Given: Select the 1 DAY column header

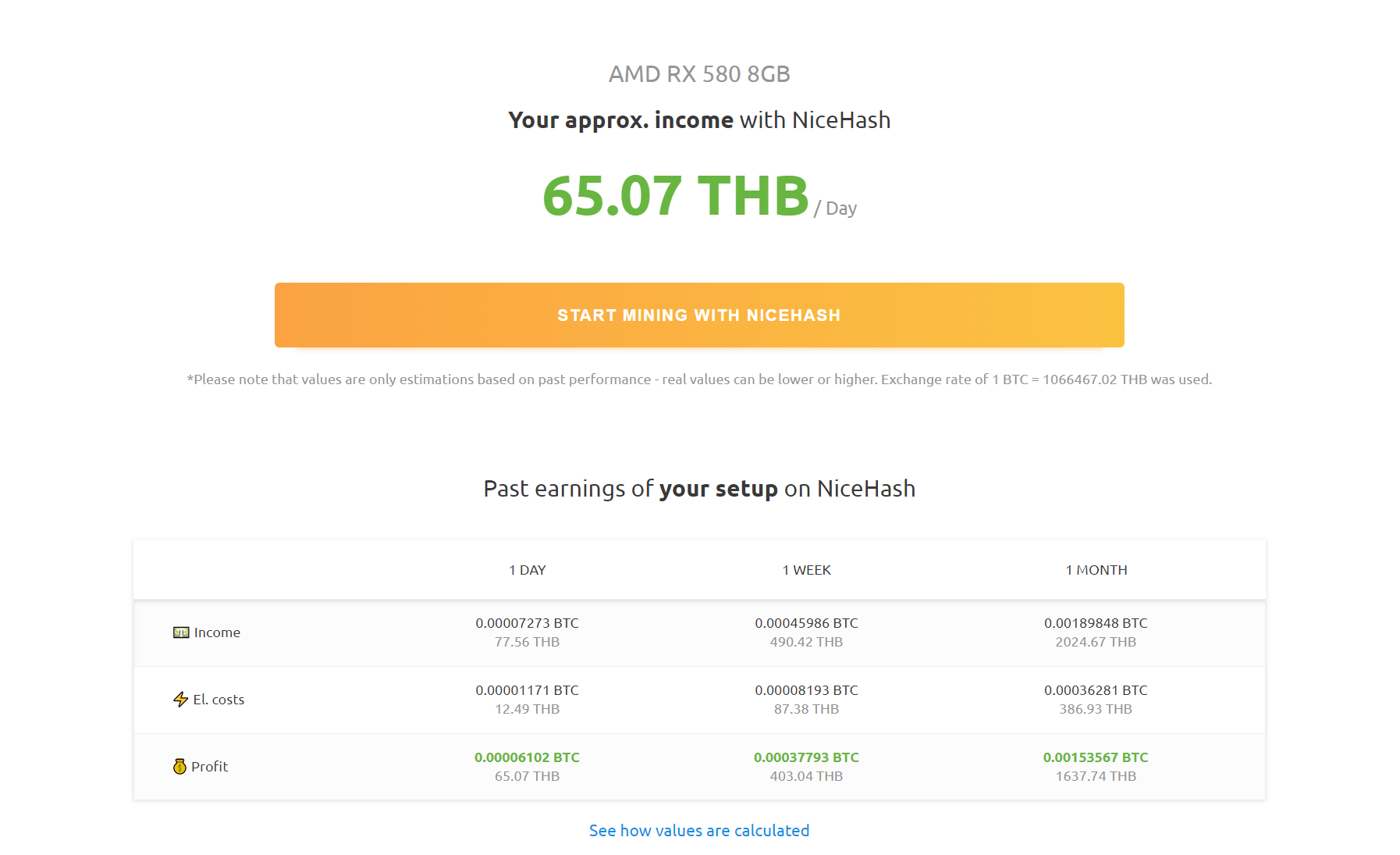Looking at the screenshot, I should (x=528, y=570).
